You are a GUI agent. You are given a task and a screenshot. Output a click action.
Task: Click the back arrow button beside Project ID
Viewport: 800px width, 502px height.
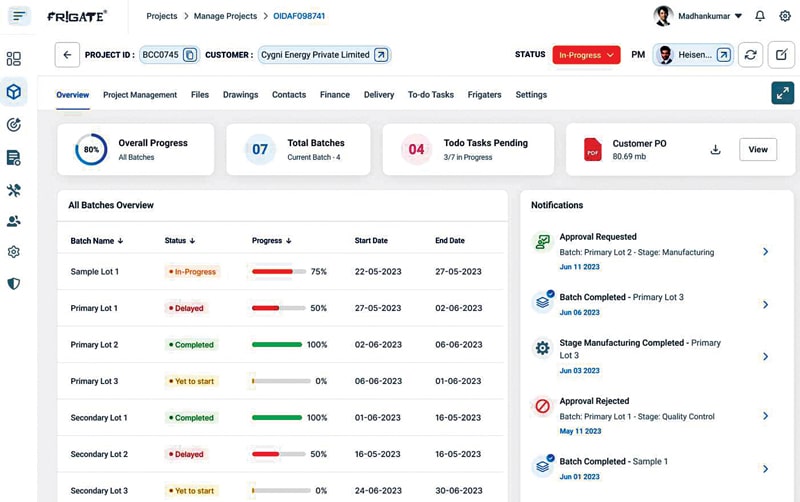click(68, 55)
